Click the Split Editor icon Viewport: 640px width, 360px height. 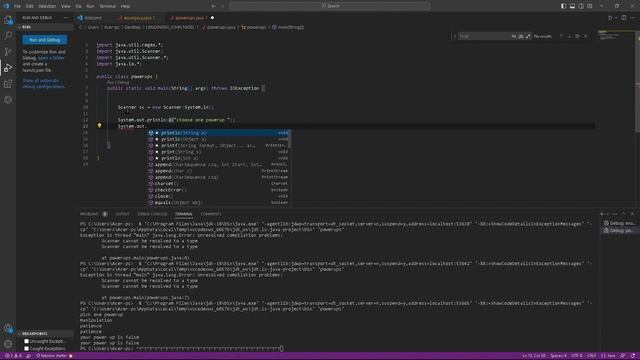tap(624, 18)
